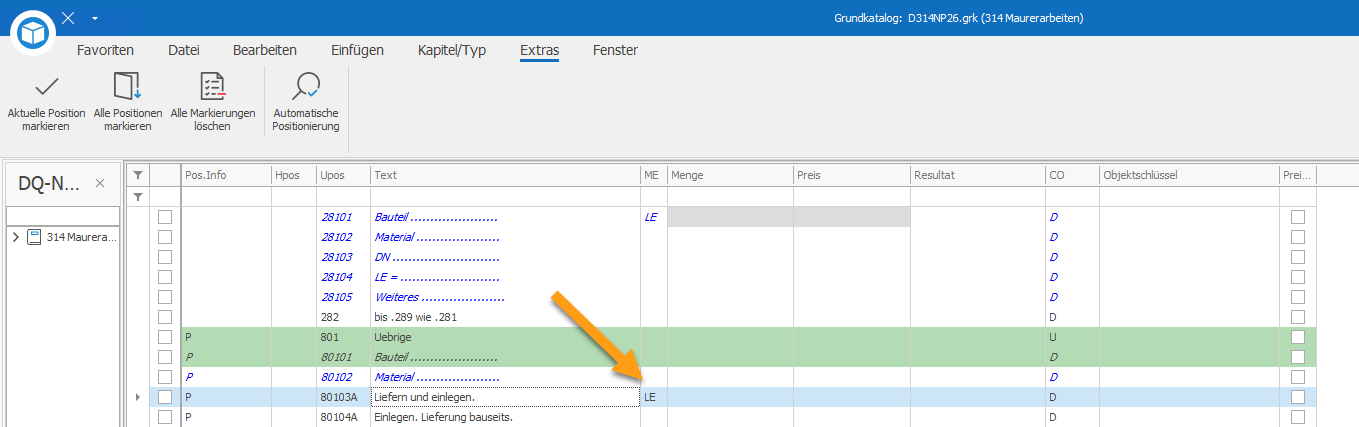Open the quick access dropdown arrow
Viewport: 1359px width, 427px height.
(94, 18)
